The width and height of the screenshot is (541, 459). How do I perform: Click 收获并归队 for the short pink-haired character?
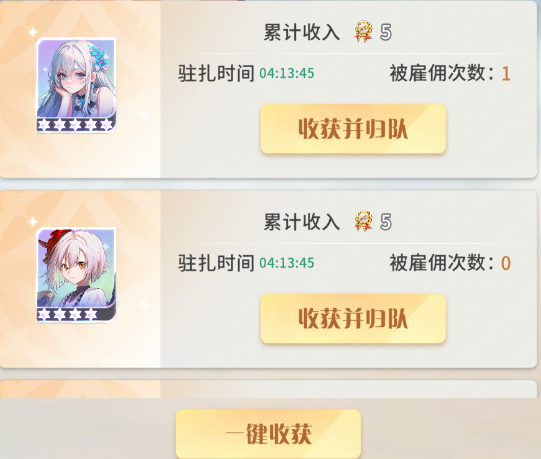coord(353,319)
